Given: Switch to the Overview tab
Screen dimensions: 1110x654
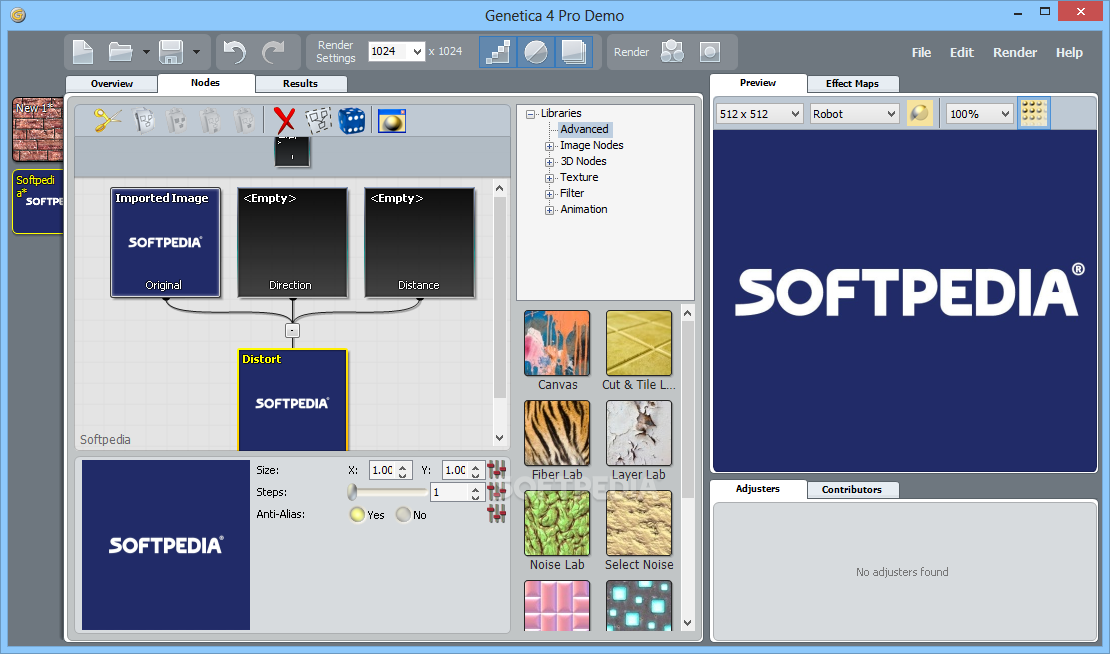Looking at the screenshot, I should (111, 84).
